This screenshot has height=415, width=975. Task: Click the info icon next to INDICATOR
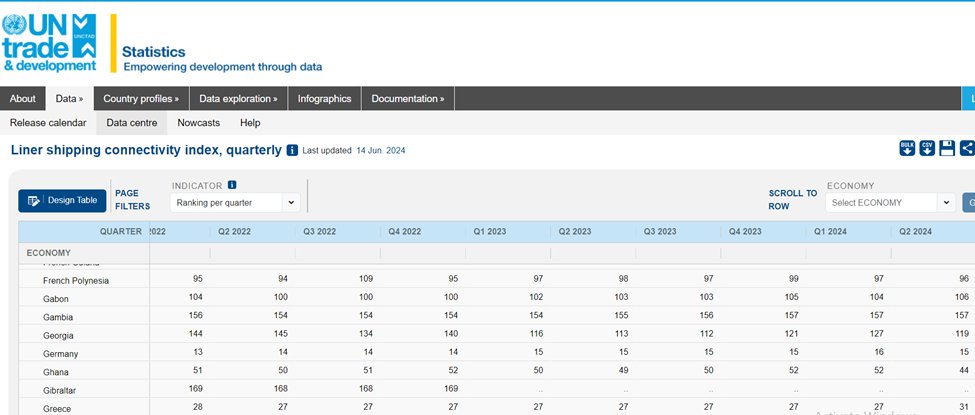[232, 185]
